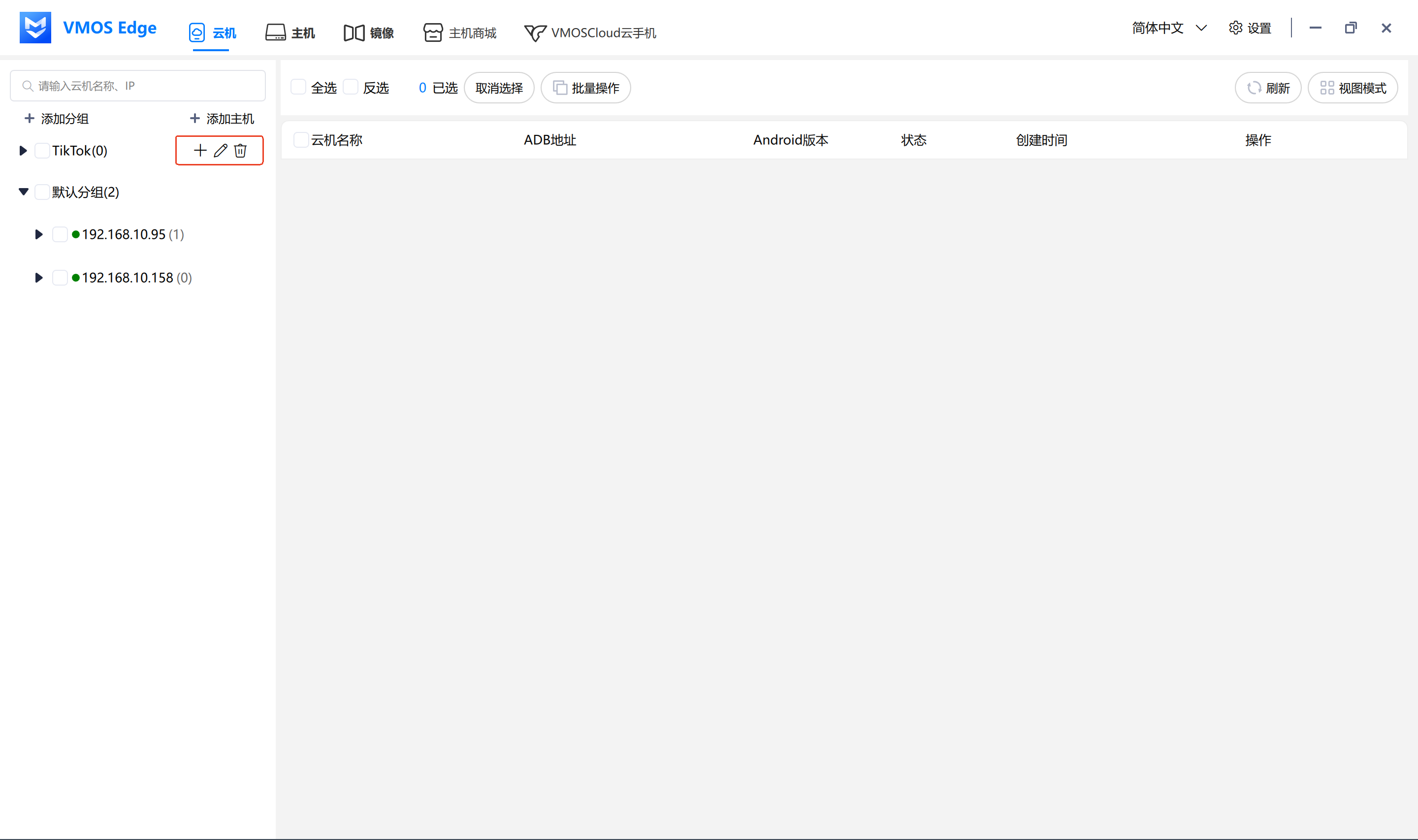The height and width of the screenshot is (840, 1418).
Task: Expand the 192.168.10.158 host node
Action: pos(38,278)
